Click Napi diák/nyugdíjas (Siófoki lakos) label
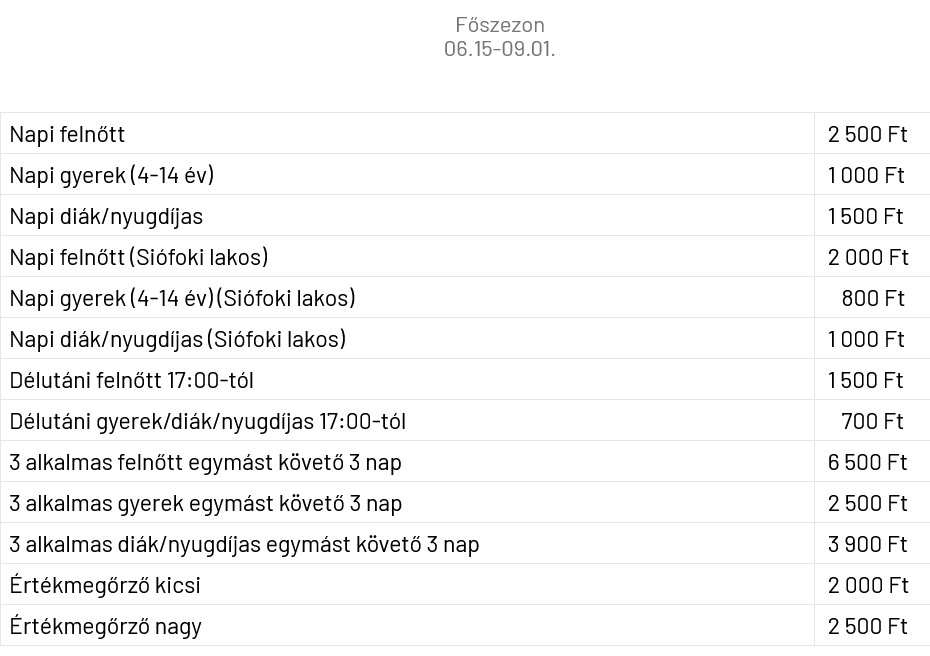 click(x=178, y=339)
